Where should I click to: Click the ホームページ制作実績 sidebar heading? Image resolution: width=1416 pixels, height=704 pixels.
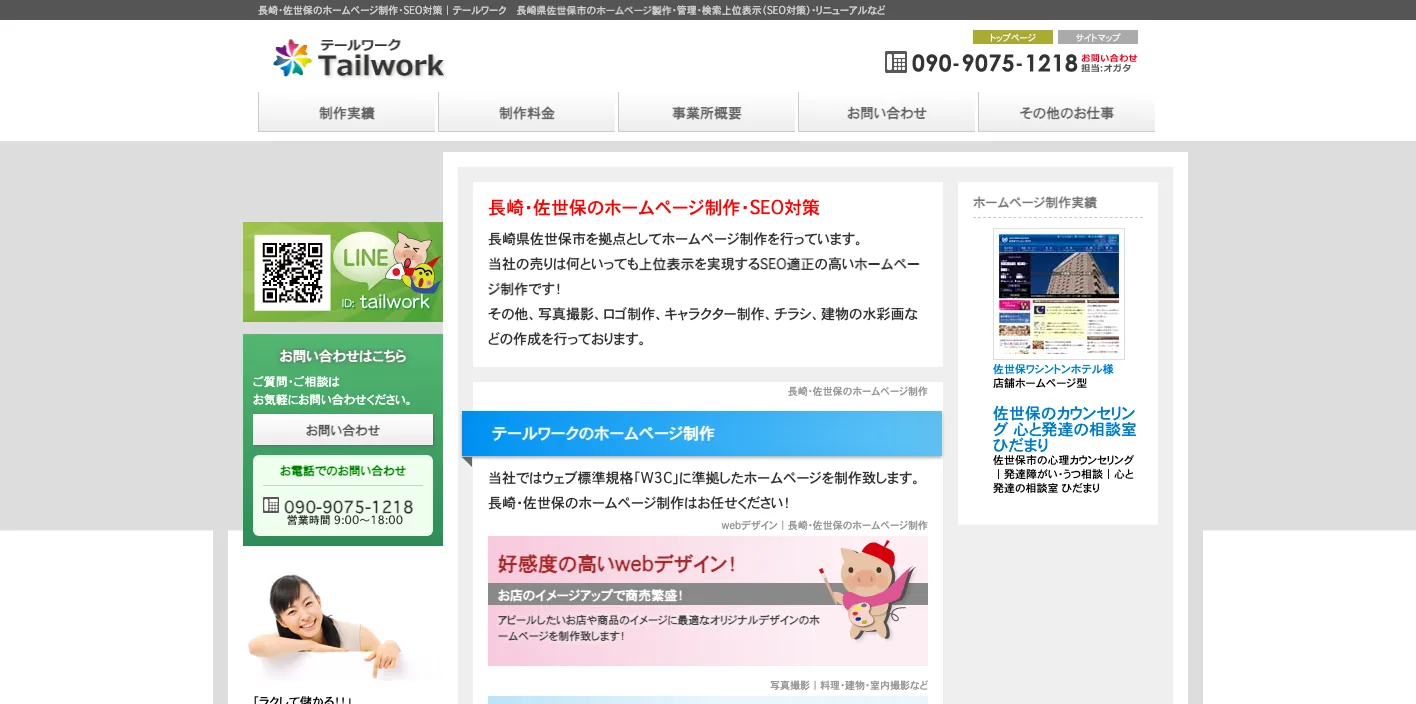click(1035, 202)
